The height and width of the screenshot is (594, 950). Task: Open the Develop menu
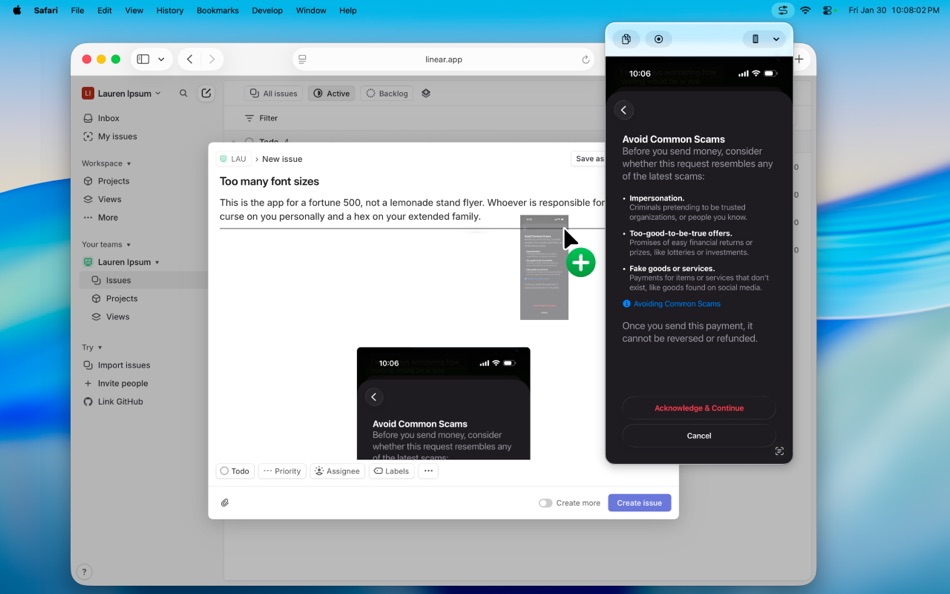click(x=267, y=10)
